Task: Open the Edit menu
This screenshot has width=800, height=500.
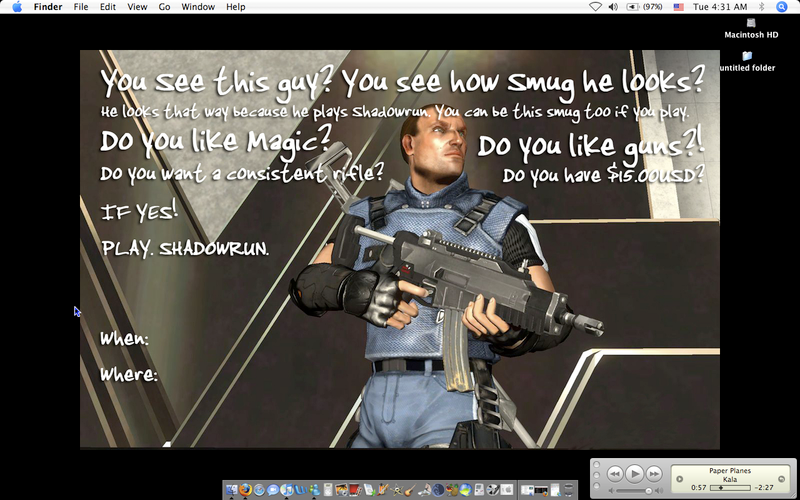Action: tap(108, 7)
